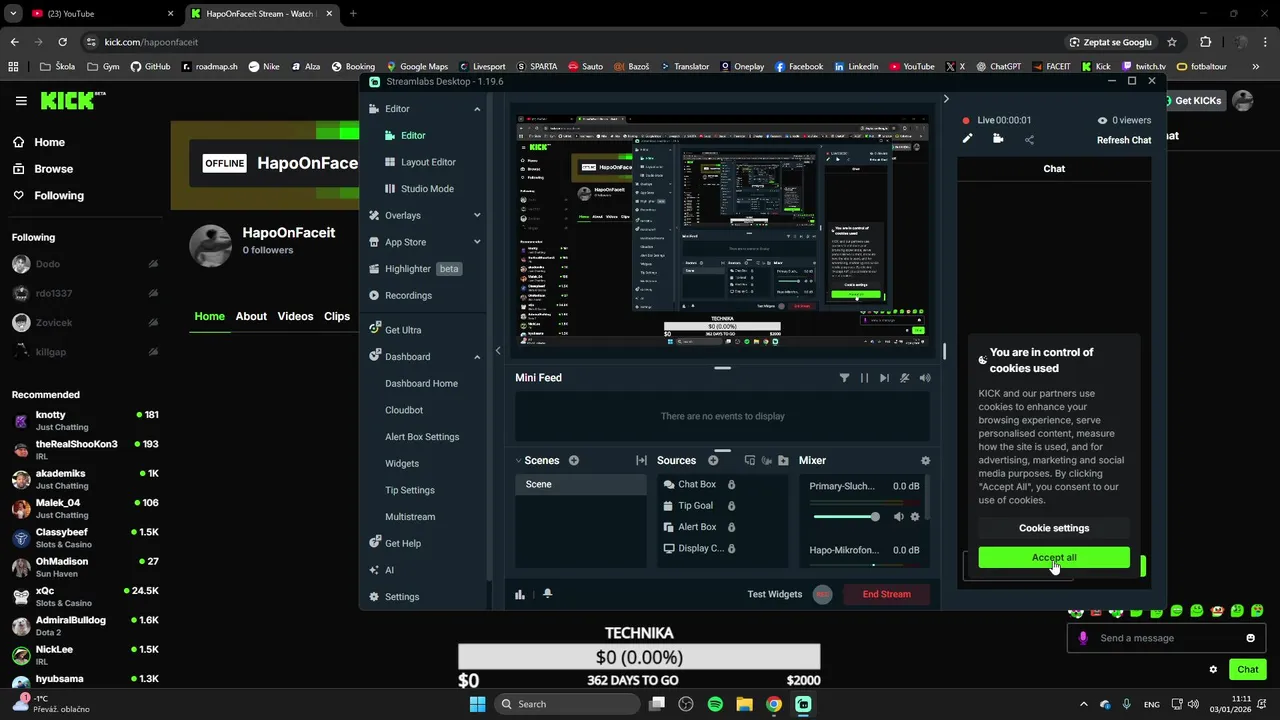Open Kick hamburger menu
The width and height of the screenshot is (1280, 720).
[x=21, y=101]
